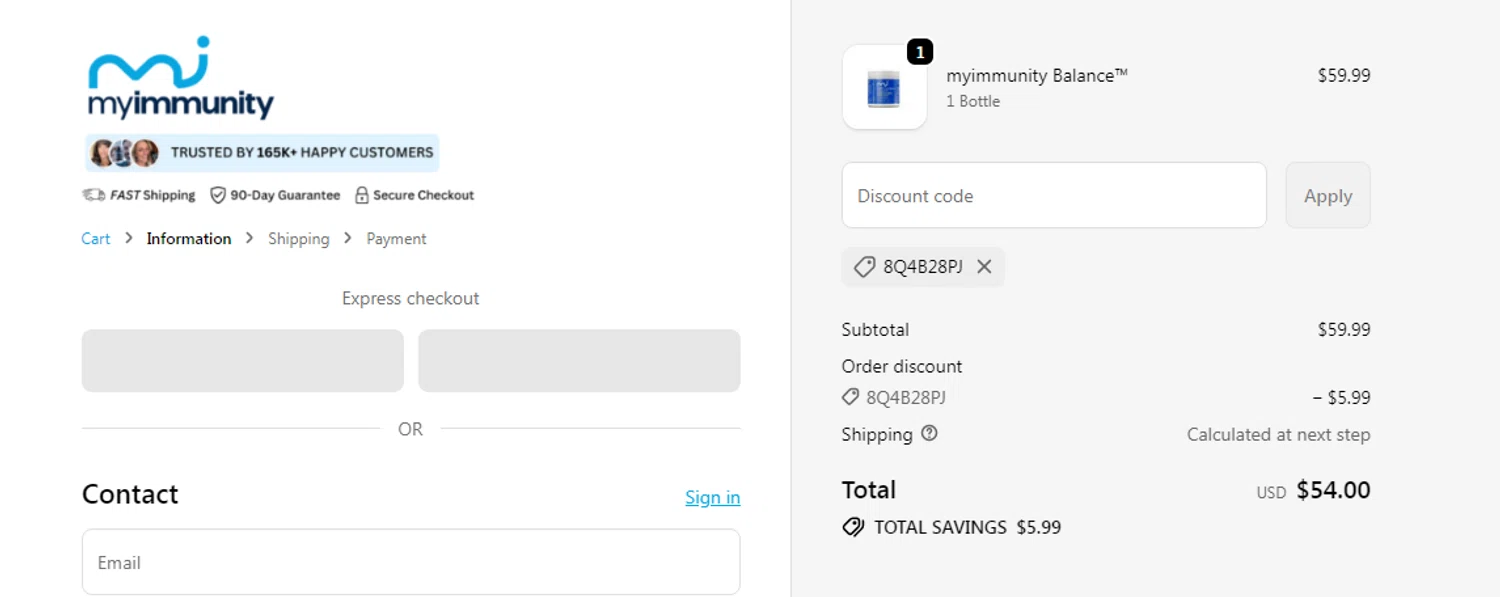Click the '− $5.99' discount amount

click(1341, 397)
